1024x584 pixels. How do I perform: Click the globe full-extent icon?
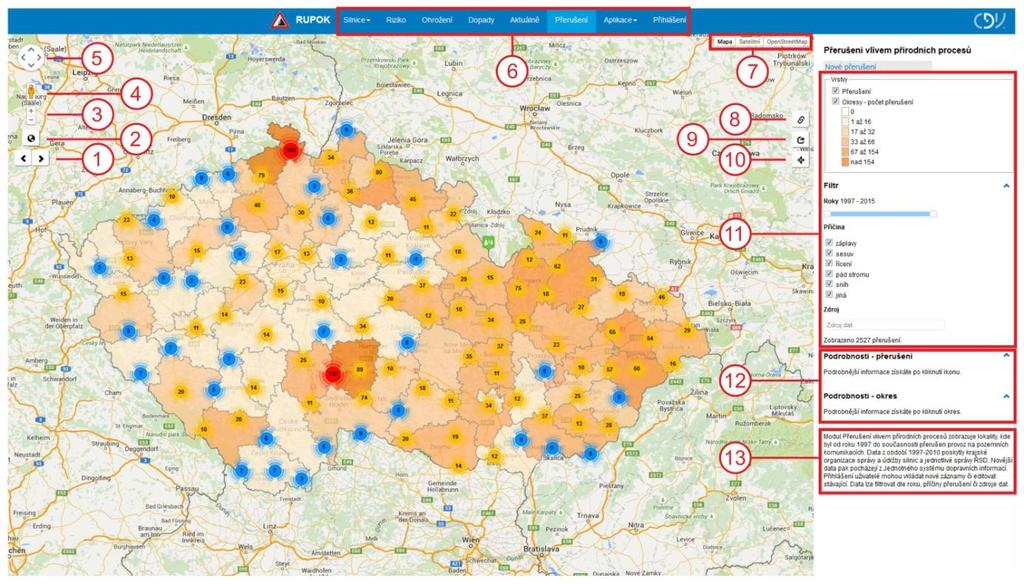(31, 138)
